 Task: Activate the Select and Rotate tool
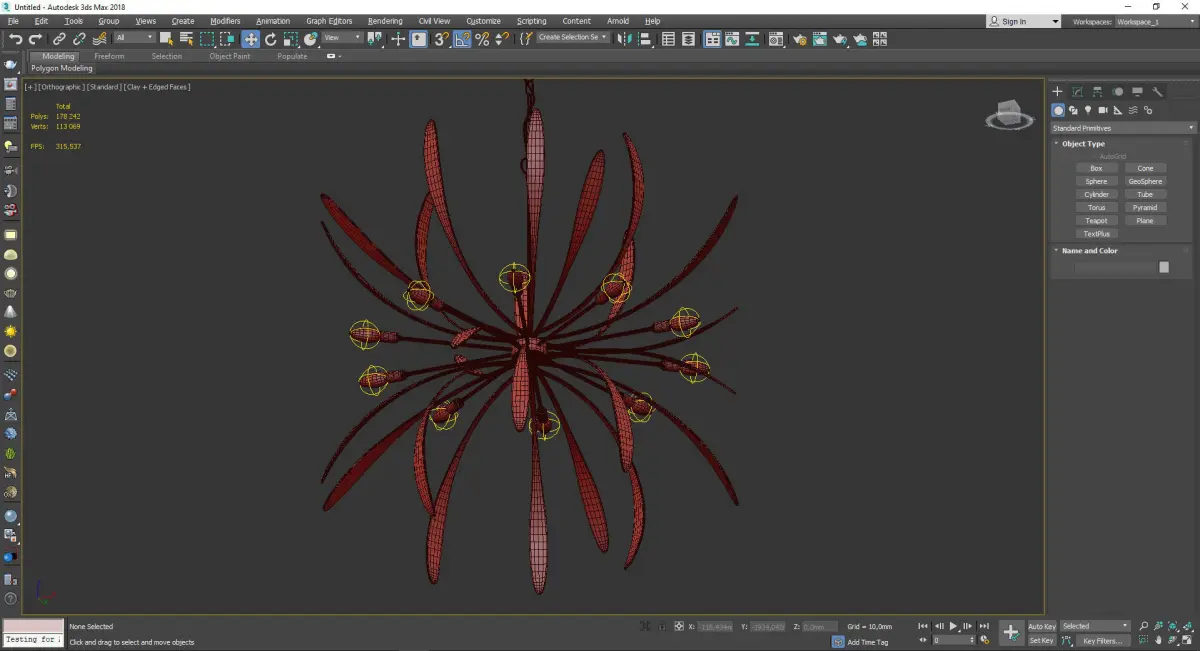click(x=270, y=39)
